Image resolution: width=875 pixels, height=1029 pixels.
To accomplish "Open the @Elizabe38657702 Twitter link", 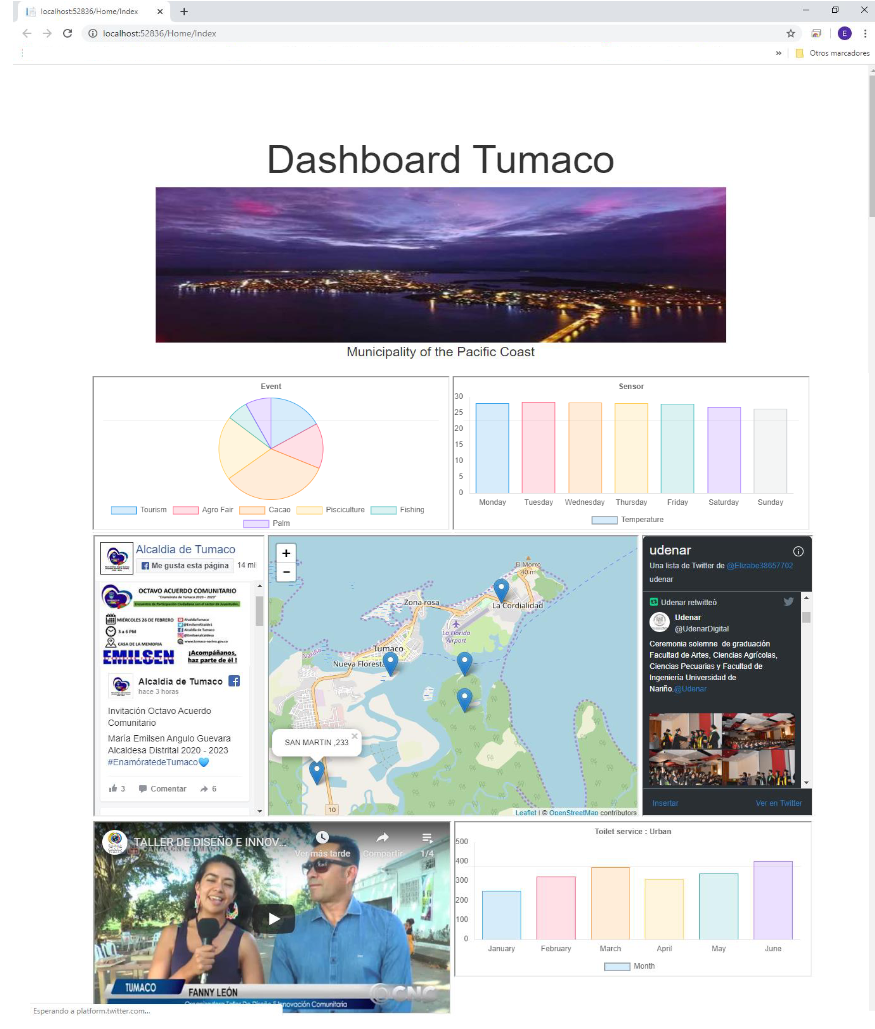I will [x=759, y=566].
